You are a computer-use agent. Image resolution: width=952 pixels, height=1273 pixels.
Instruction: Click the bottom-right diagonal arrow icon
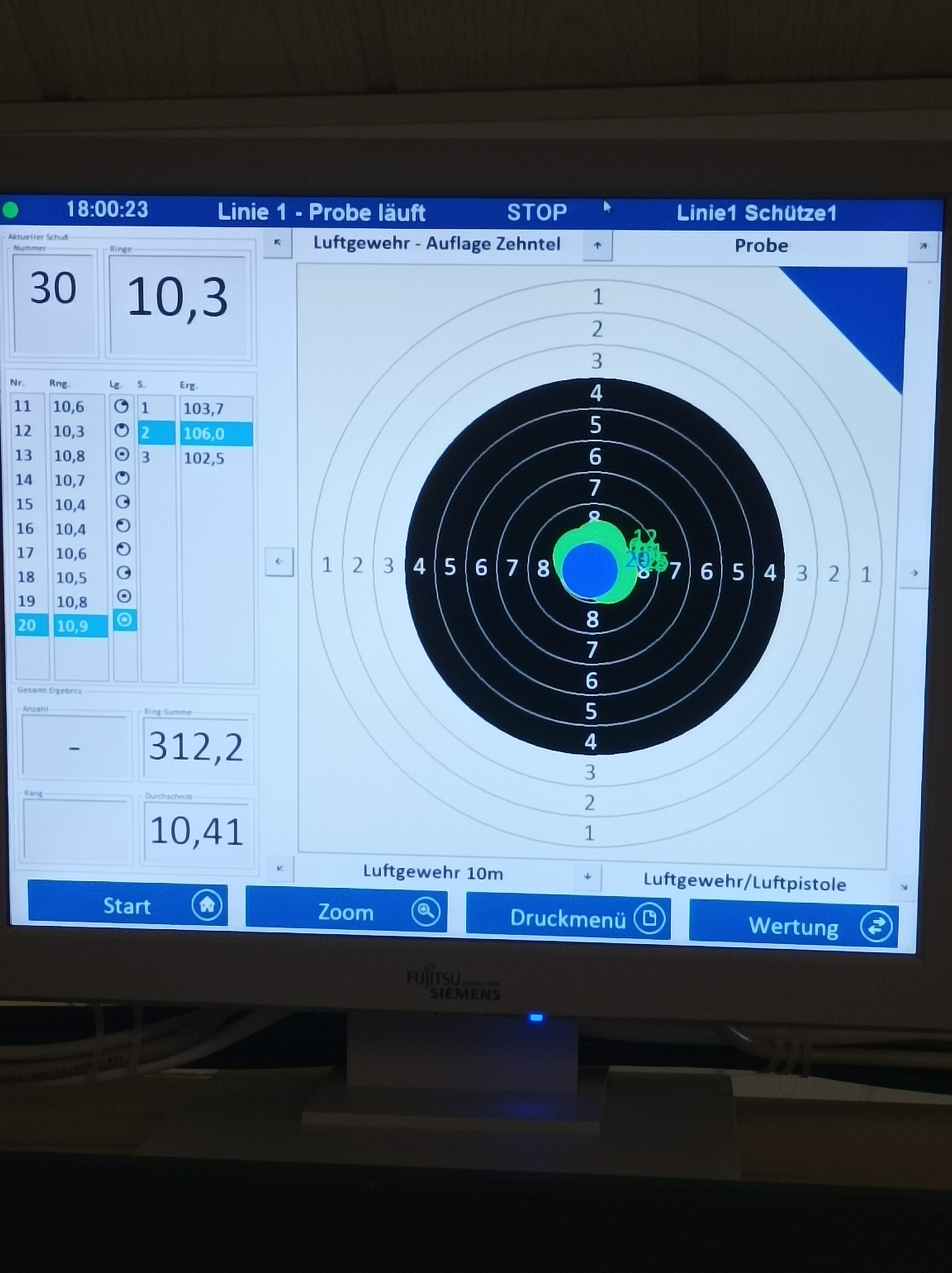pos(903,887)
